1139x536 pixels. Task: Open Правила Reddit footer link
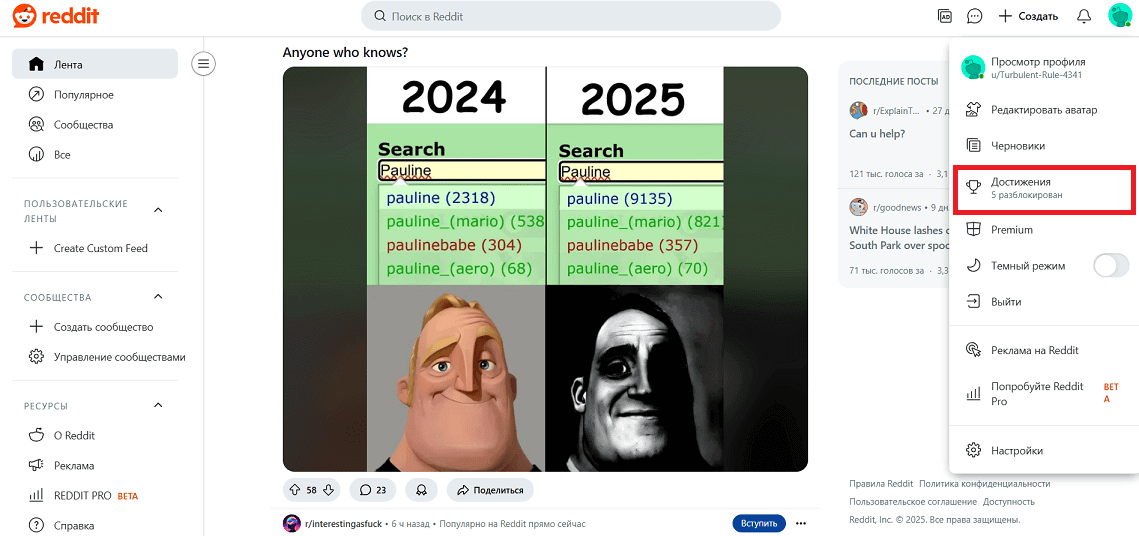coord(881,484)
